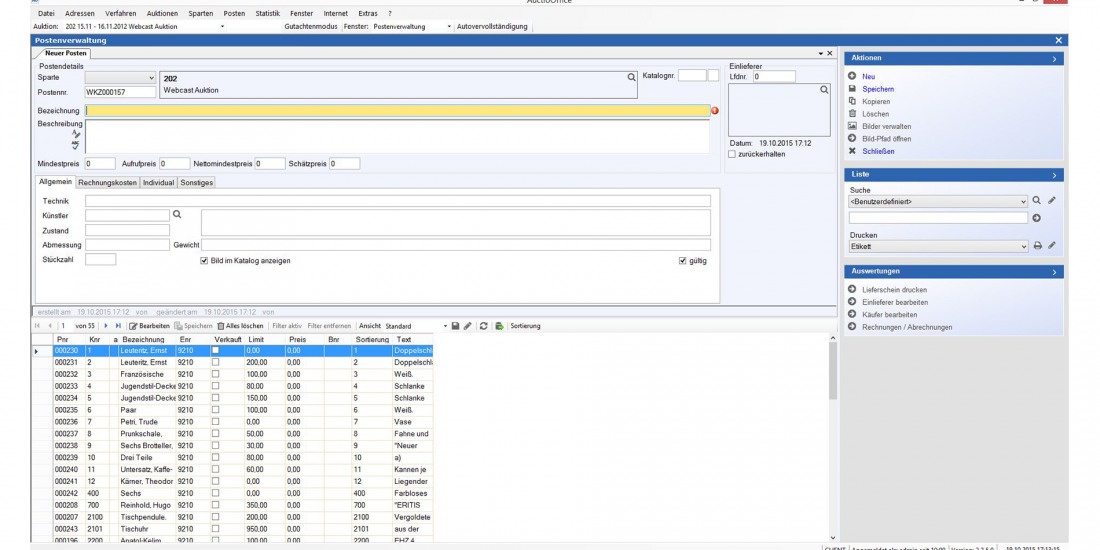
Task: Open the Einlieferer search magnifier
Action: pos(824,90)
